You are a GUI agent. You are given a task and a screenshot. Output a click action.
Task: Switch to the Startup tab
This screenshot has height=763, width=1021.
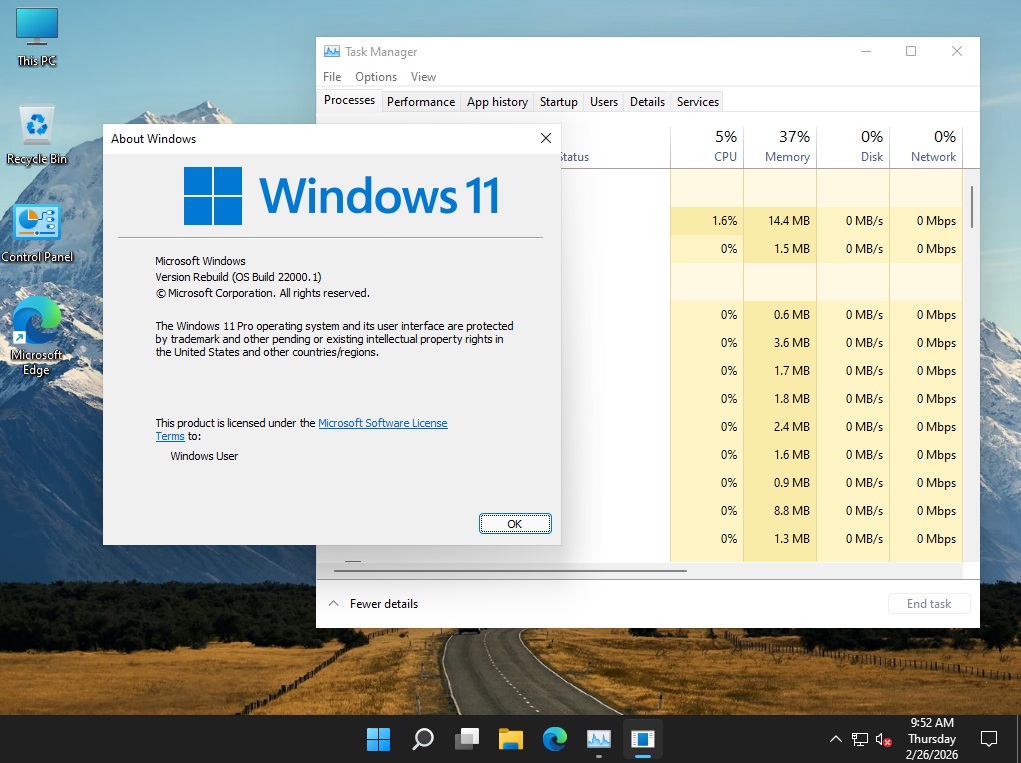[x=558, y=102]
